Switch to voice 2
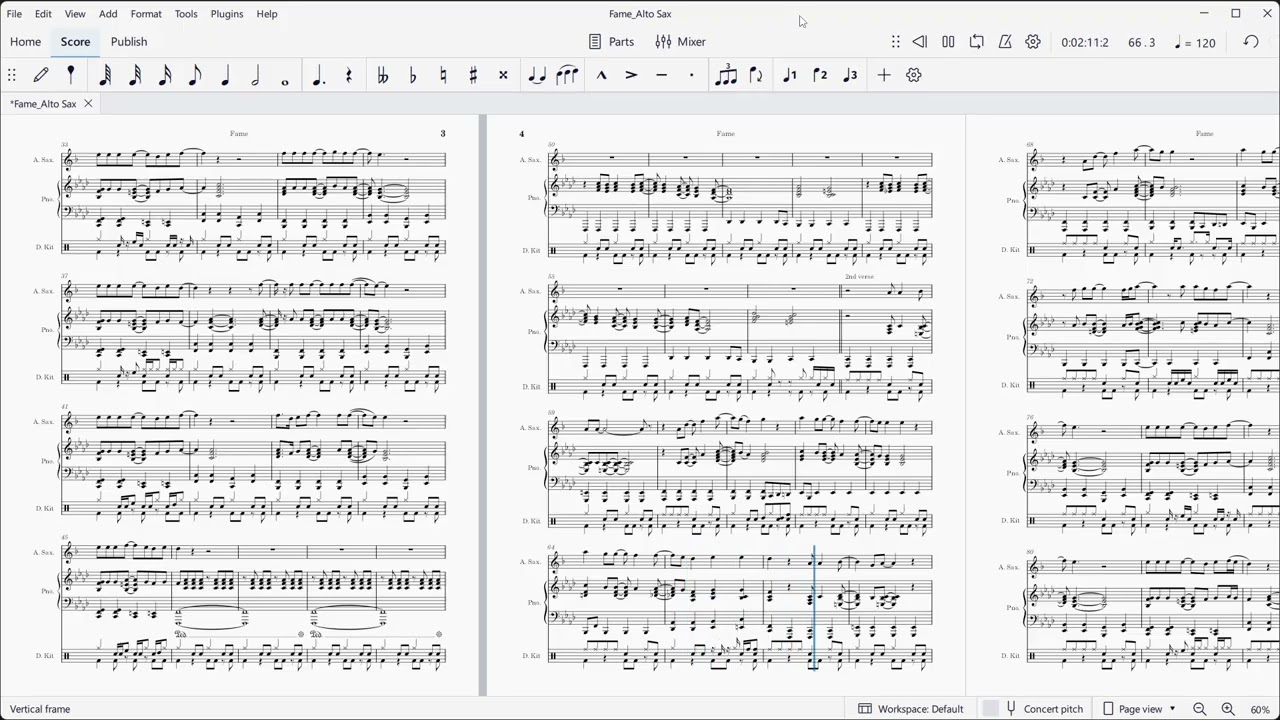This screenshot has height=720, width=1280. [x=820, y=75]
